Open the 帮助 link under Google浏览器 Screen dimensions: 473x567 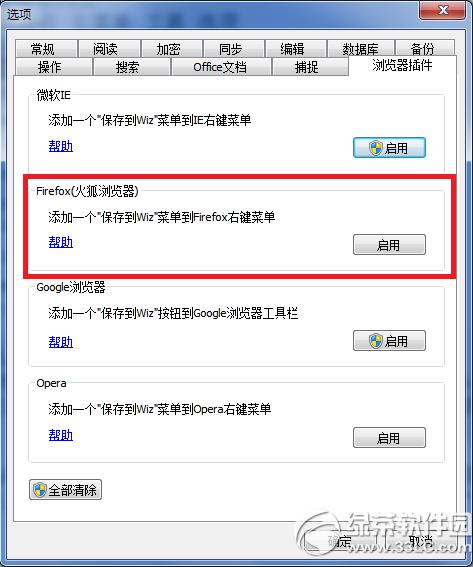(61, 342)
